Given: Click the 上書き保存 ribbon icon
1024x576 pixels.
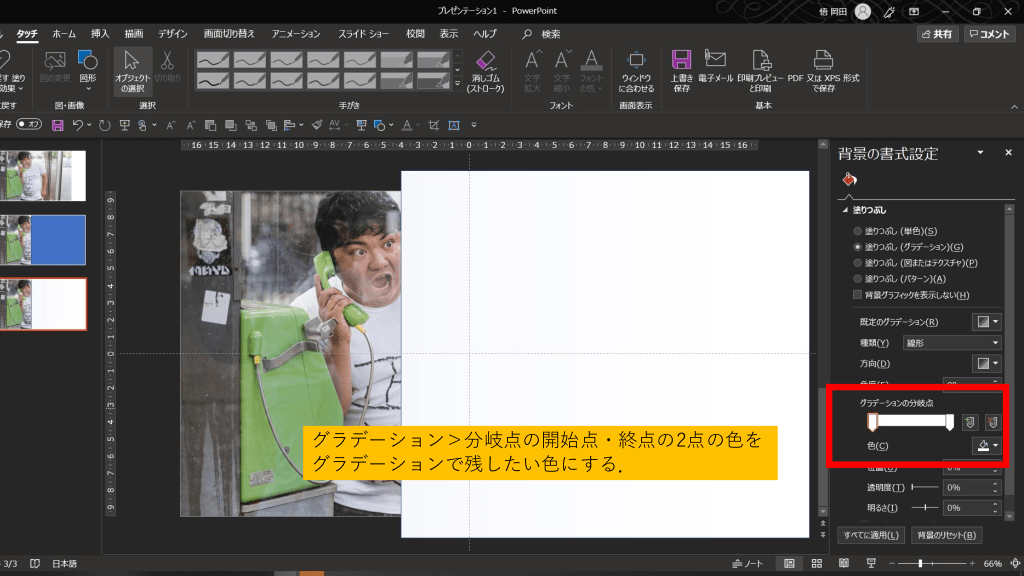Looking at the screenshot, I should (682, 69).
